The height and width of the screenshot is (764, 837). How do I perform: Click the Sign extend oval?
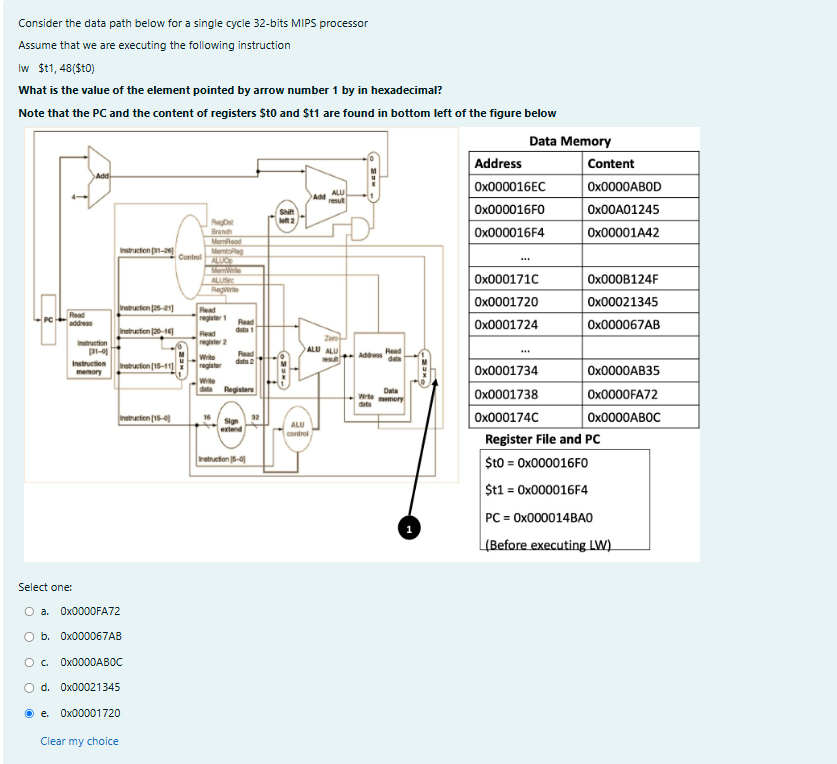click(x=233, y=422)
